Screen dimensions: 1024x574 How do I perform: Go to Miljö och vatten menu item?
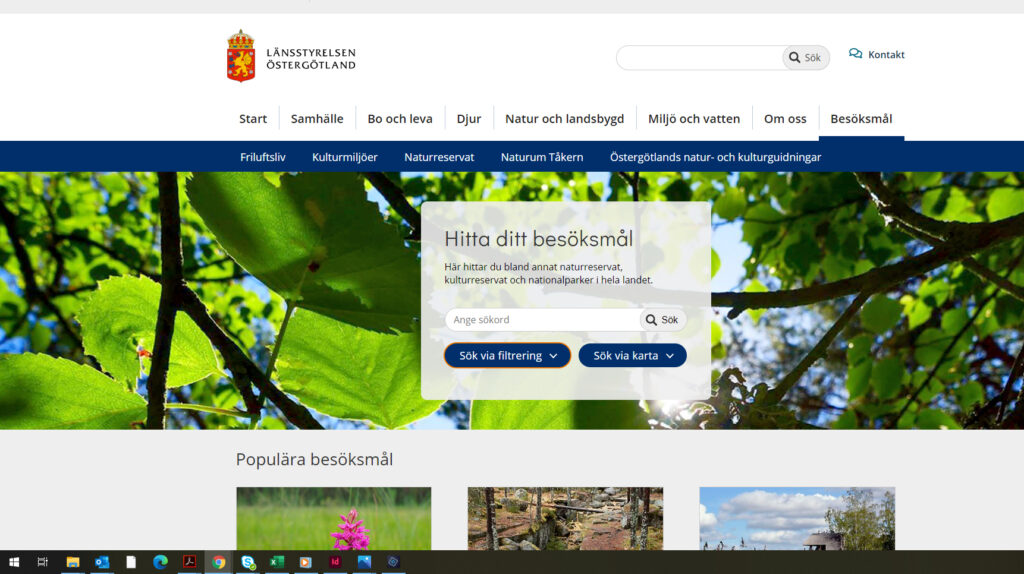pos(694,119)
